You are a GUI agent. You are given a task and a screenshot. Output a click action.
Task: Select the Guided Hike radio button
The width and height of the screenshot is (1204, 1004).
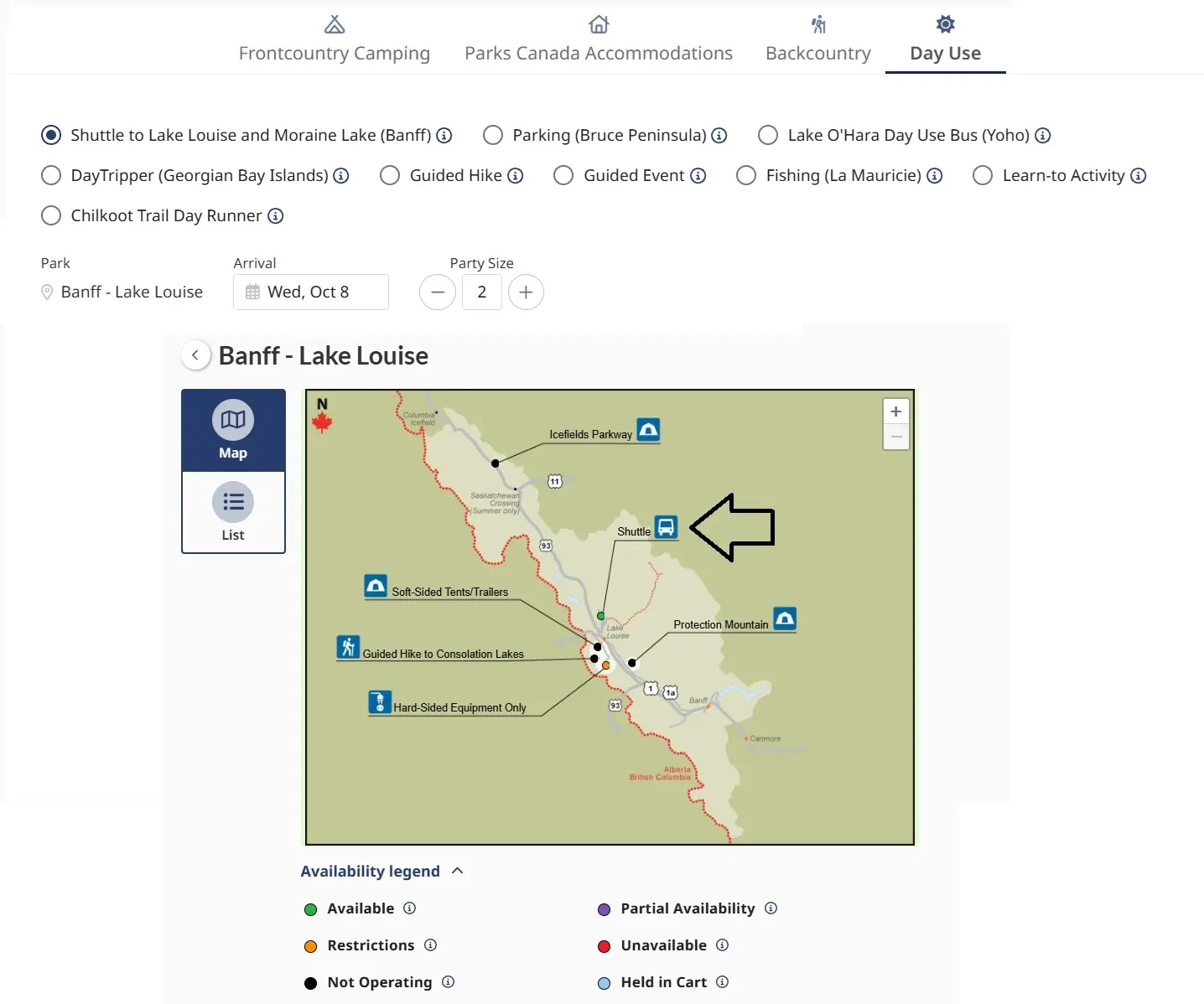click(x=390, y=175)
